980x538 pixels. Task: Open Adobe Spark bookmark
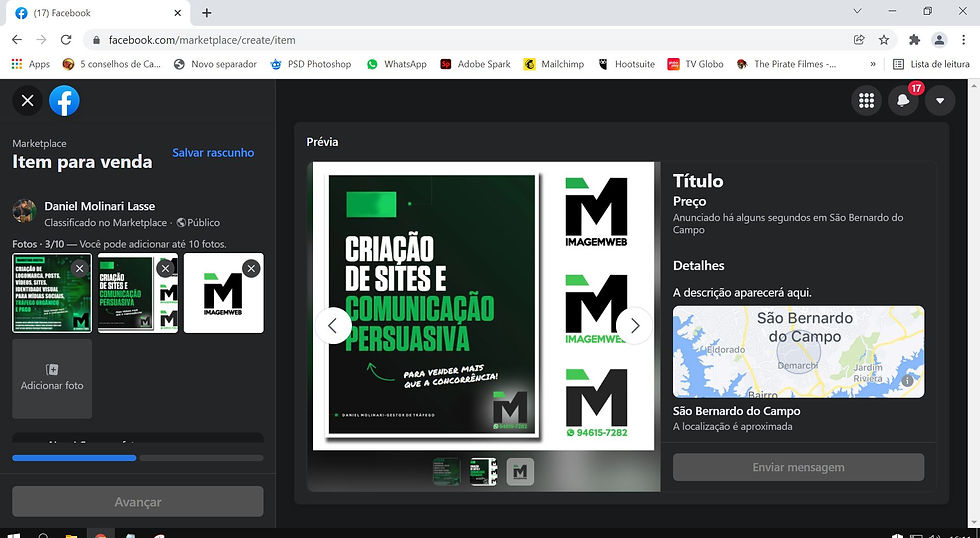click(476, 64)
